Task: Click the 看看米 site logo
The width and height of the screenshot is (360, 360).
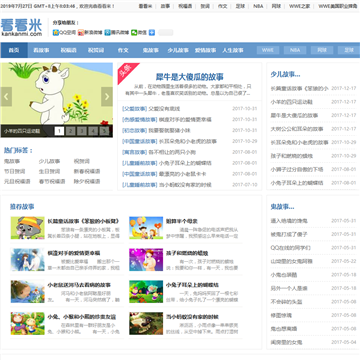Action: (x=22, y=27)
